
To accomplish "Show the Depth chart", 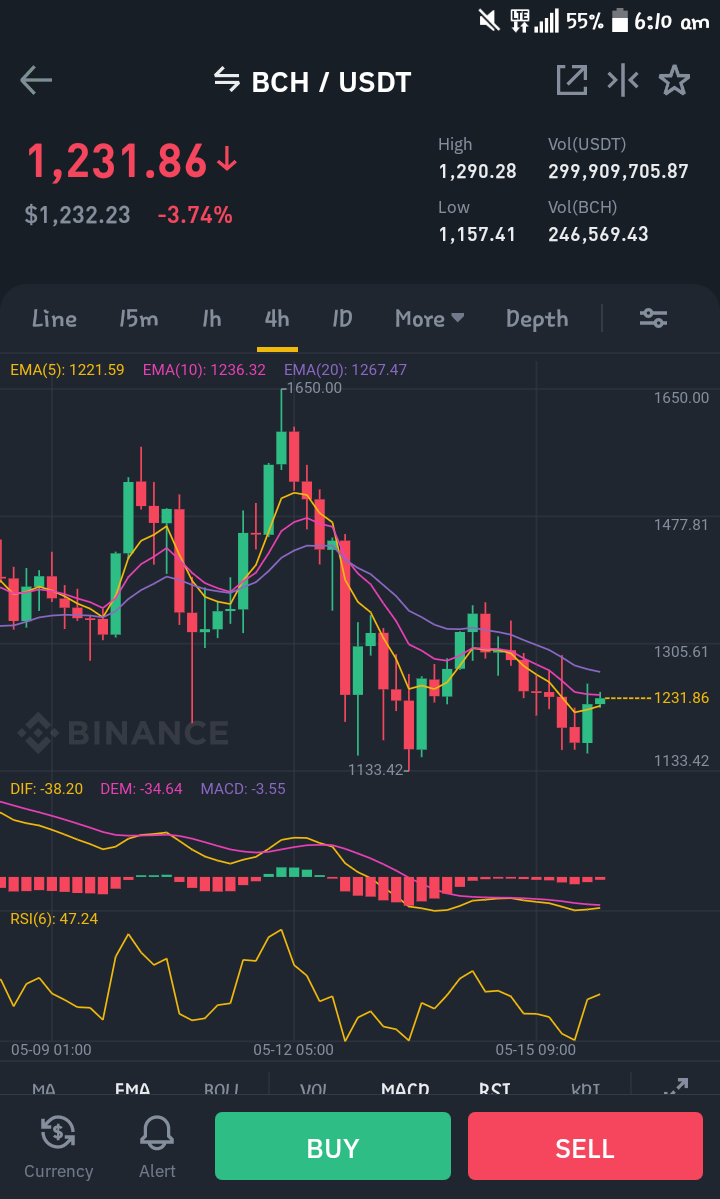I will pyautogui.click(x=537, y=318).
